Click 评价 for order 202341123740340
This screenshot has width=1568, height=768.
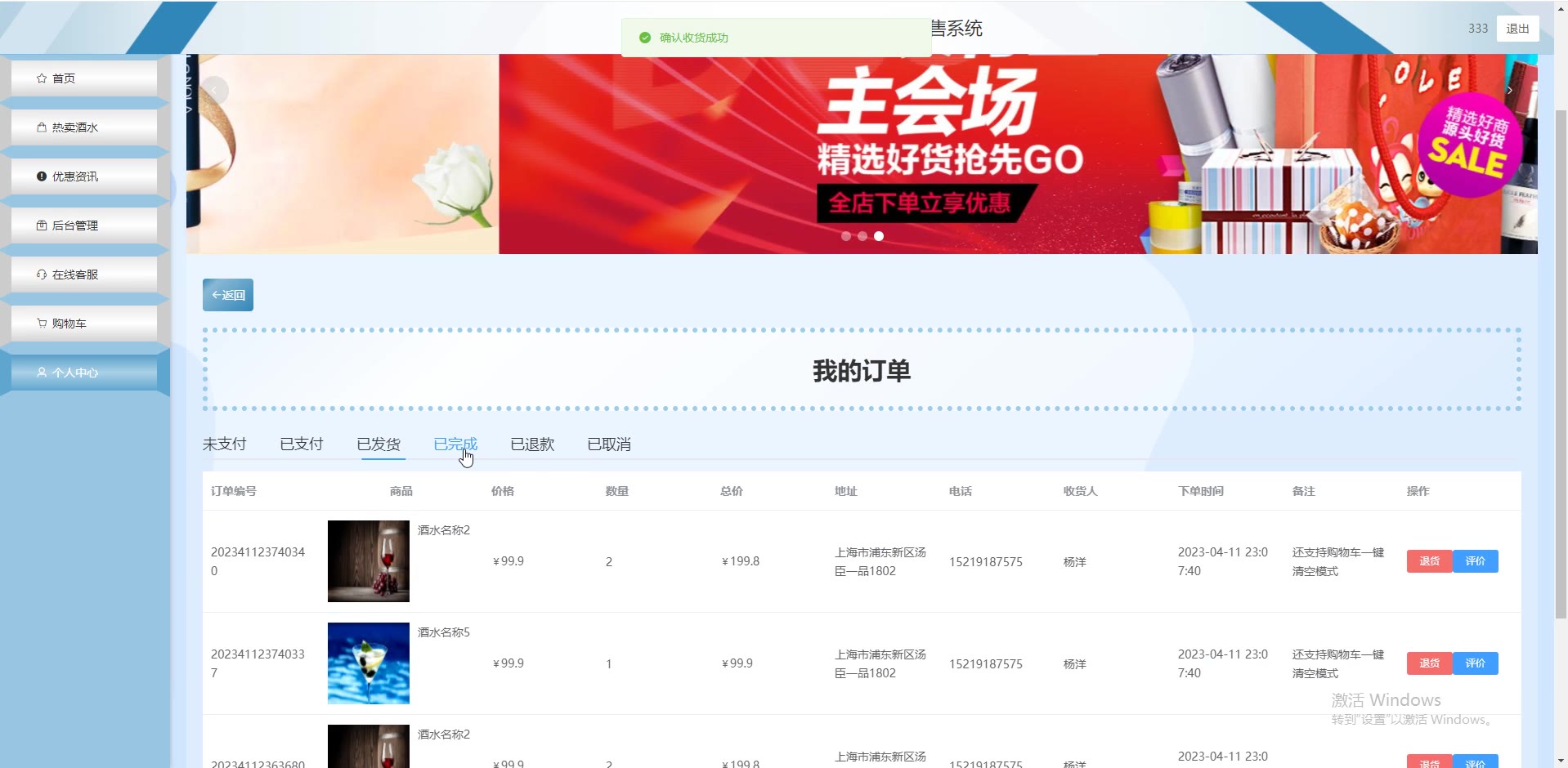(1476, 561)
